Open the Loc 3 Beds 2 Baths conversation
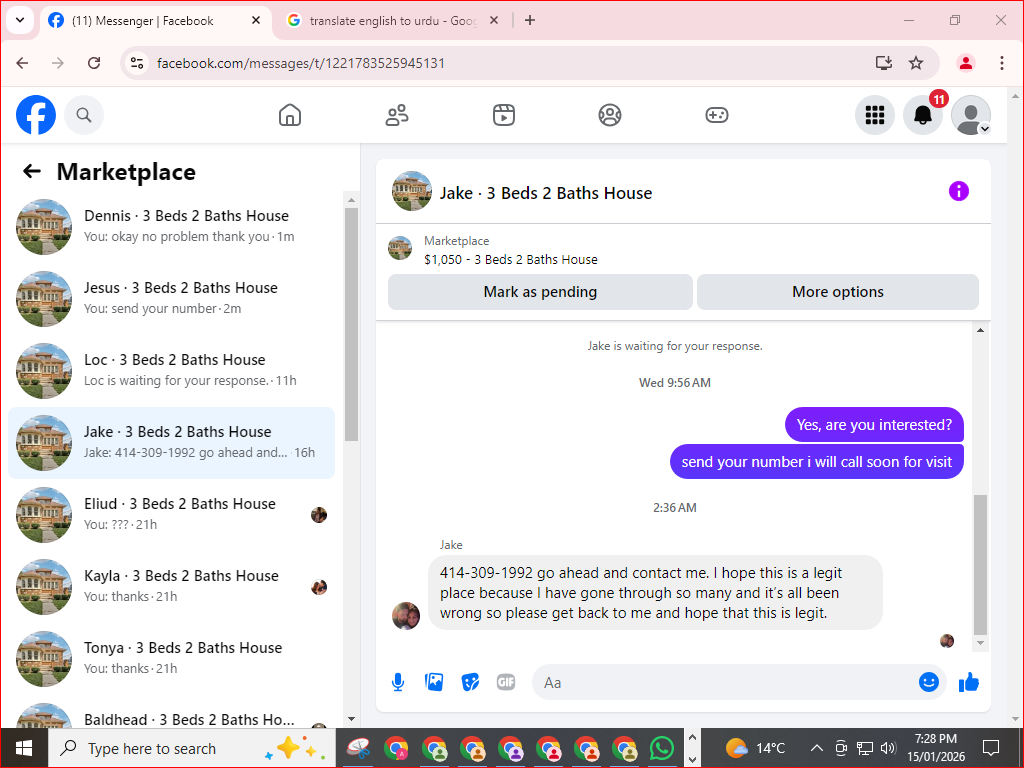 pyautogui.click(x=172, y=370)
